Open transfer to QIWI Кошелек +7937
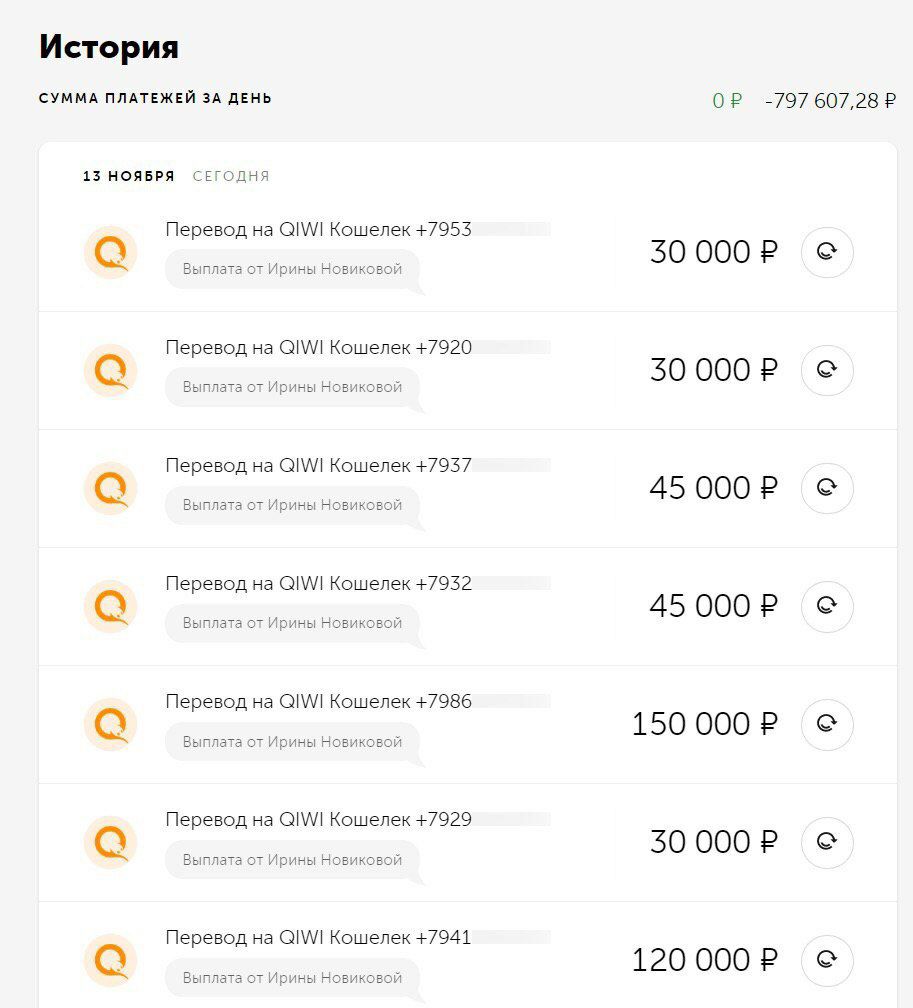Image resolution: width=913 pixels, height=1008 pixels. (x=467, y=489)
